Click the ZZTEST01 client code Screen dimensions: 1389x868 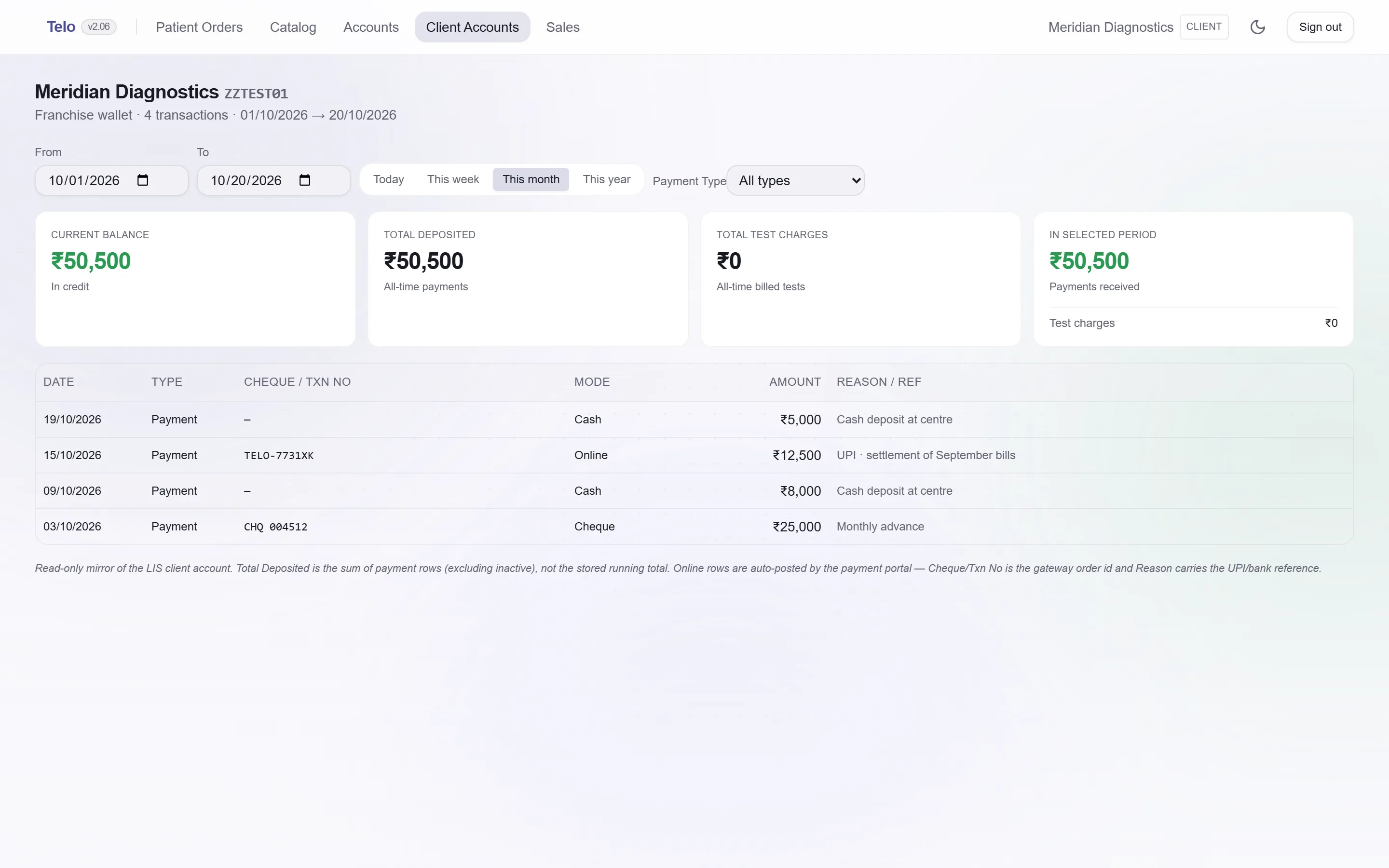click(x=256, y=94)
